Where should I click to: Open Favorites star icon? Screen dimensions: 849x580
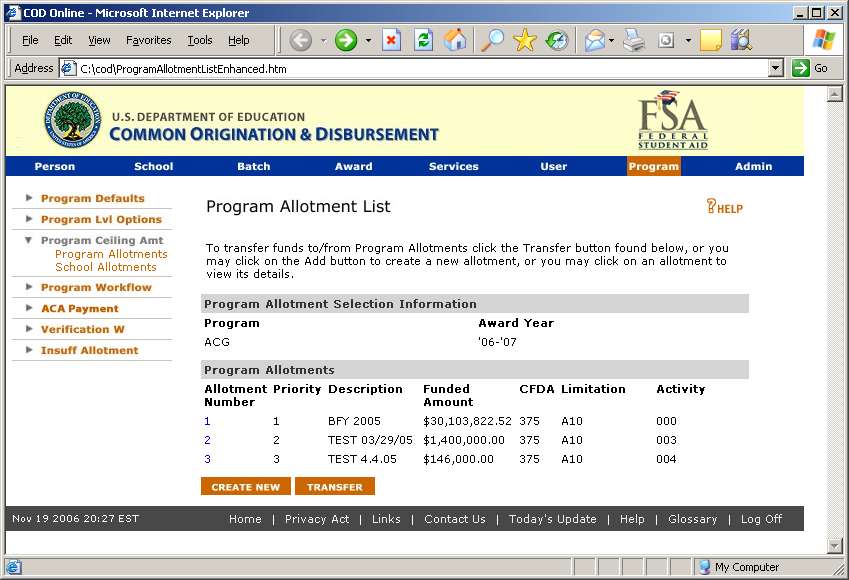(525, 40)
